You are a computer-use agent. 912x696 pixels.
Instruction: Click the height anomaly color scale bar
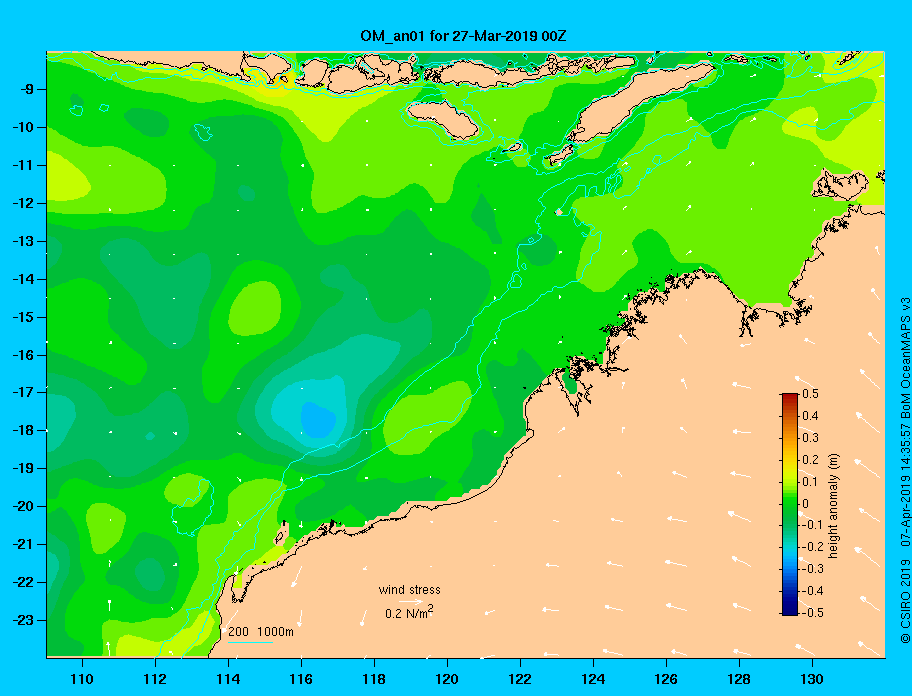pos(790,504)
